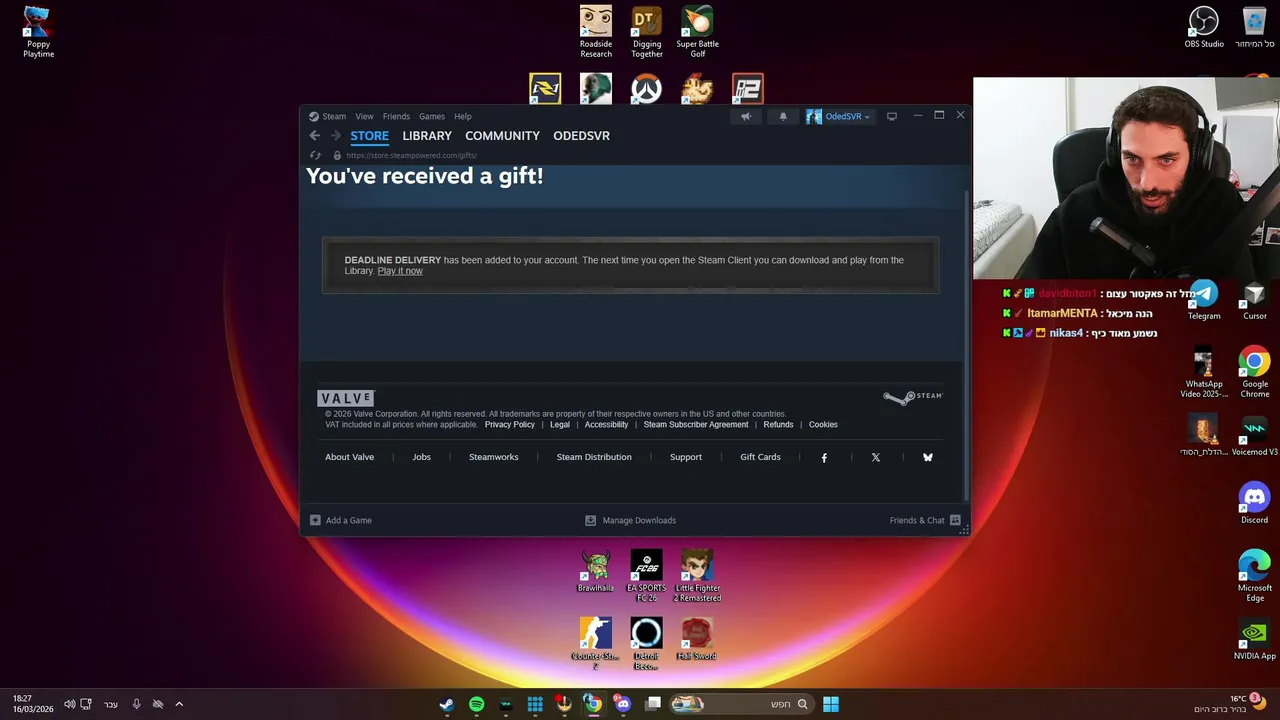Select Microsoft Edge desktop shortcut
The height and width of the screenshot is (720, 1280).
(1255, 576)
